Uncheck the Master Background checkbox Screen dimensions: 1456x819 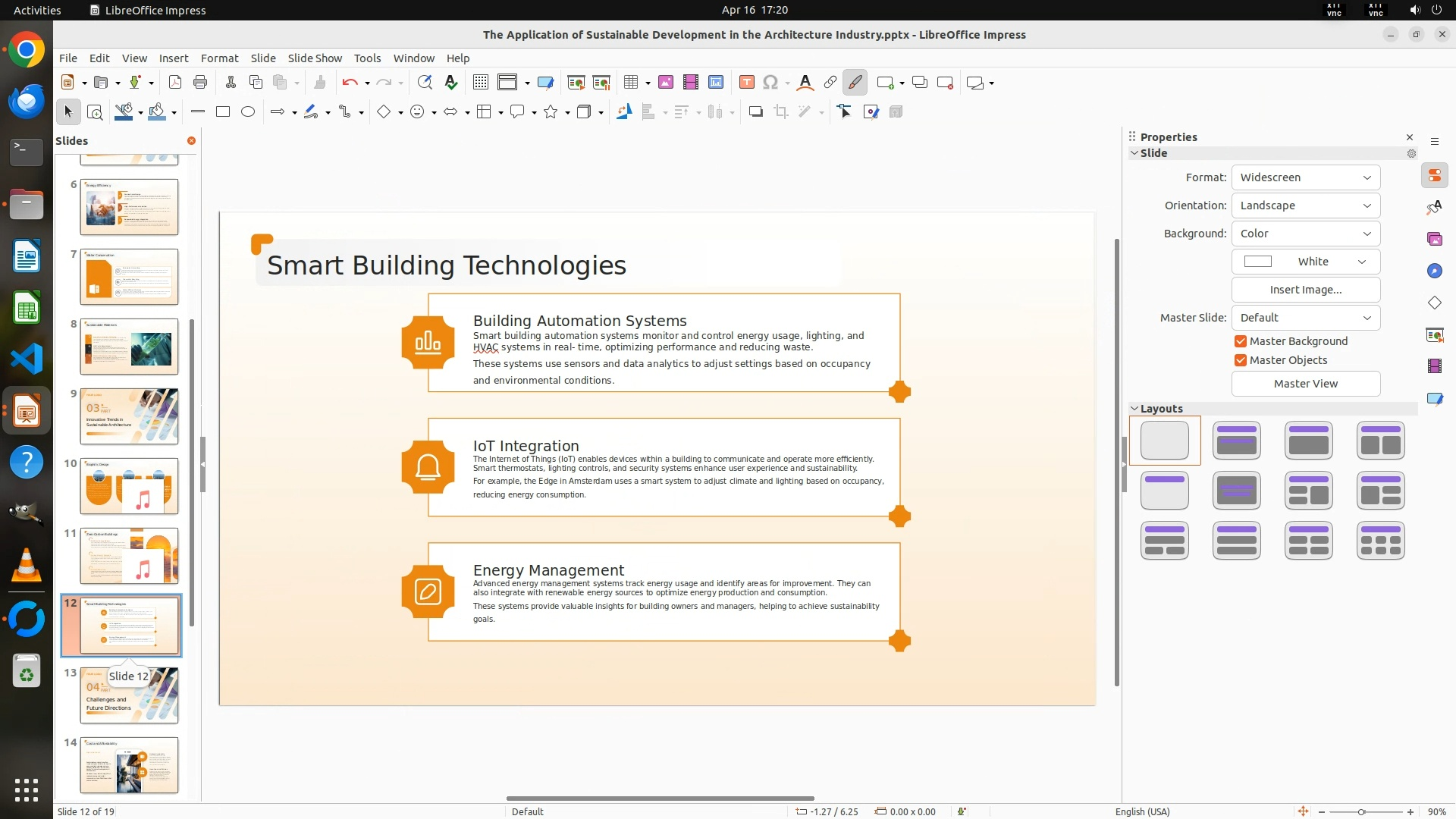click(x=1241, y=341)
